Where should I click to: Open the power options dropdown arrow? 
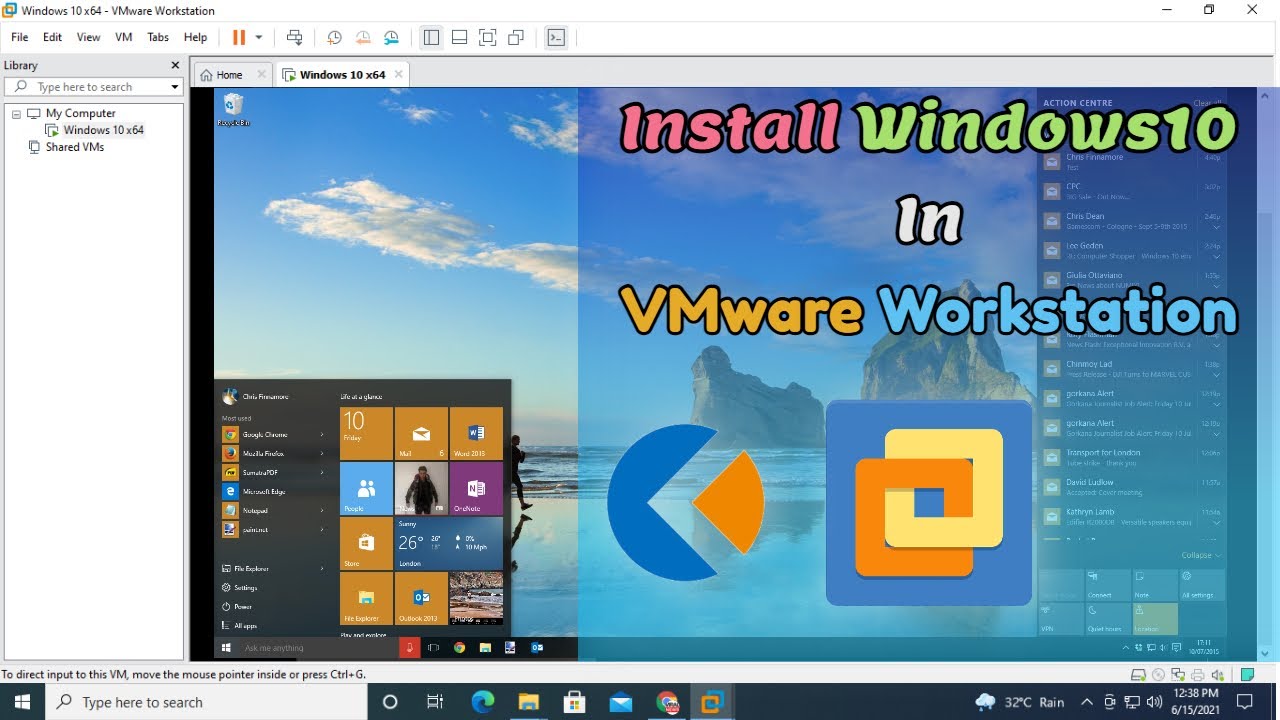(x=259, y=37)
